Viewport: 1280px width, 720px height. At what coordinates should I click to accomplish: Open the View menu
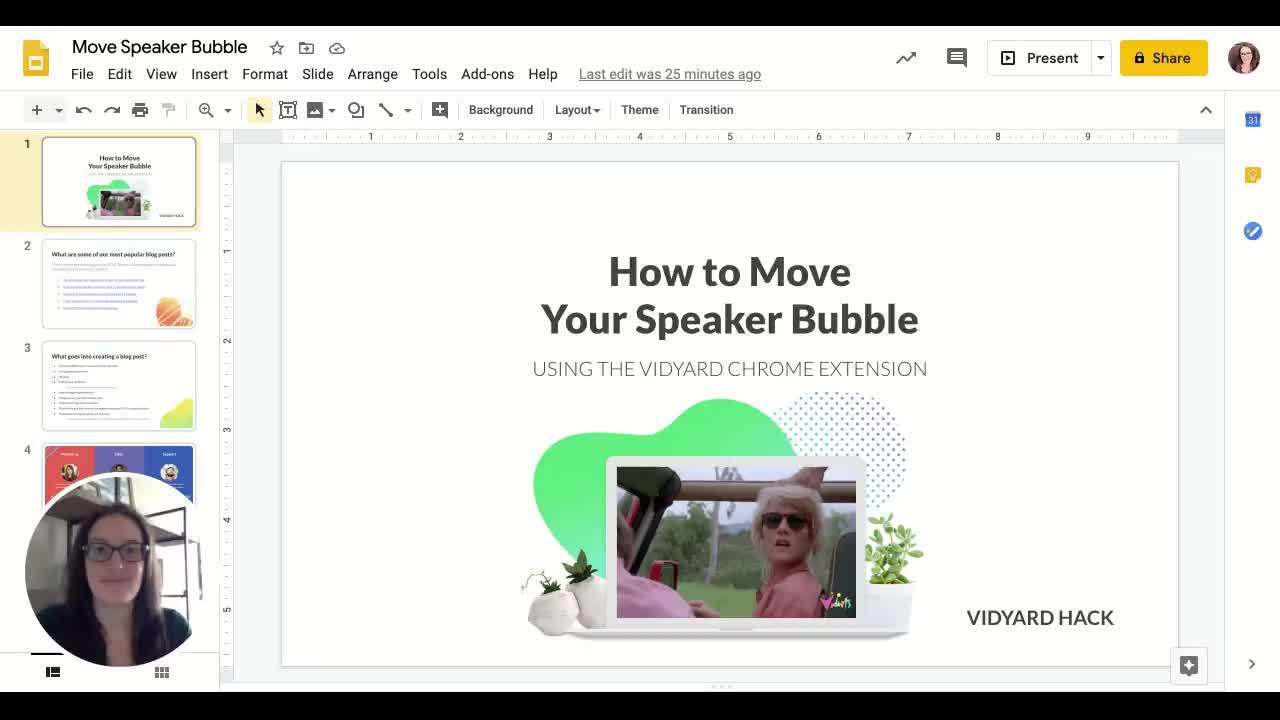(161, 74)
